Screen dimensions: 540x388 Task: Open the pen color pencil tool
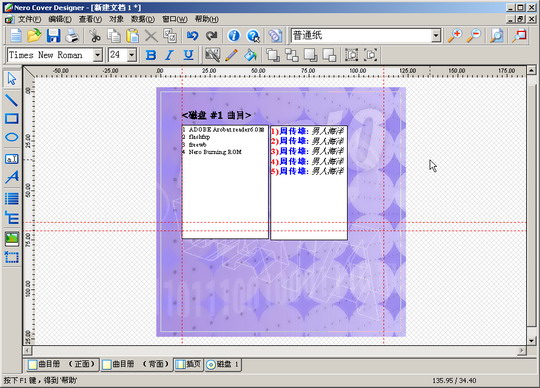coord(231,55)
